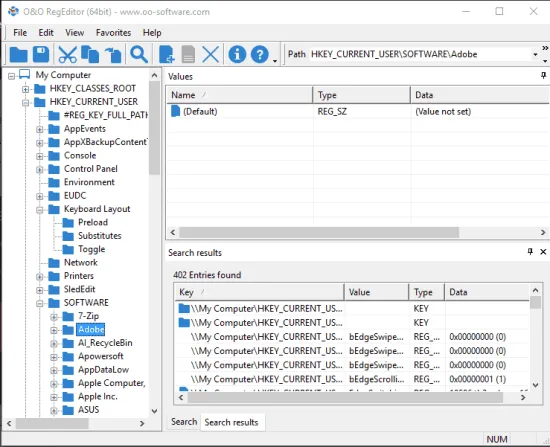Click the paste toolbar icon

[113, 55]
